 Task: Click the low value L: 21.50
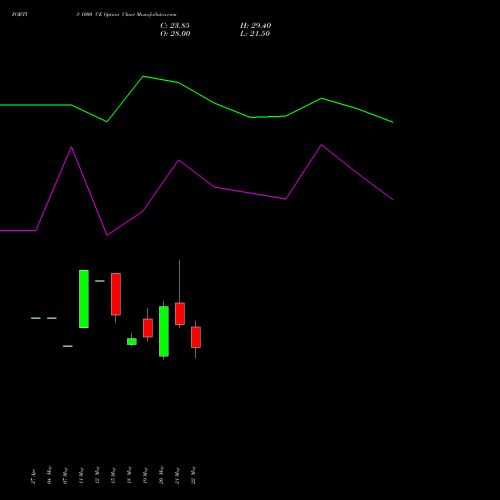[x=255, y=34]
